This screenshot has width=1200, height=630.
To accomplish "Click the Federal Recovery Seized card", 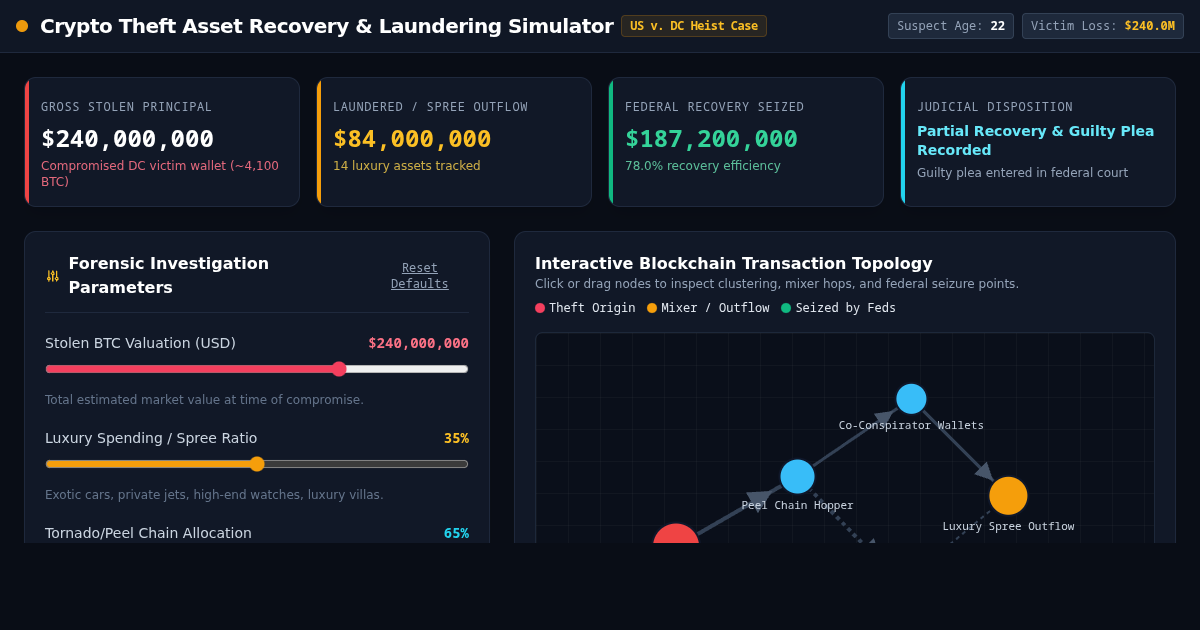I will [x=746, y=142].
